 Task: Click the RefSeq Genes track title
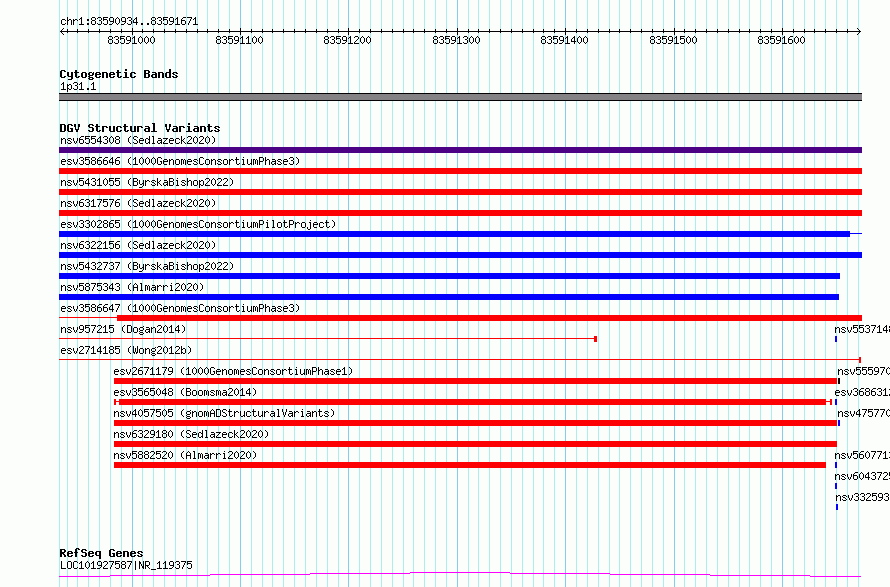(x=101, y=553)
